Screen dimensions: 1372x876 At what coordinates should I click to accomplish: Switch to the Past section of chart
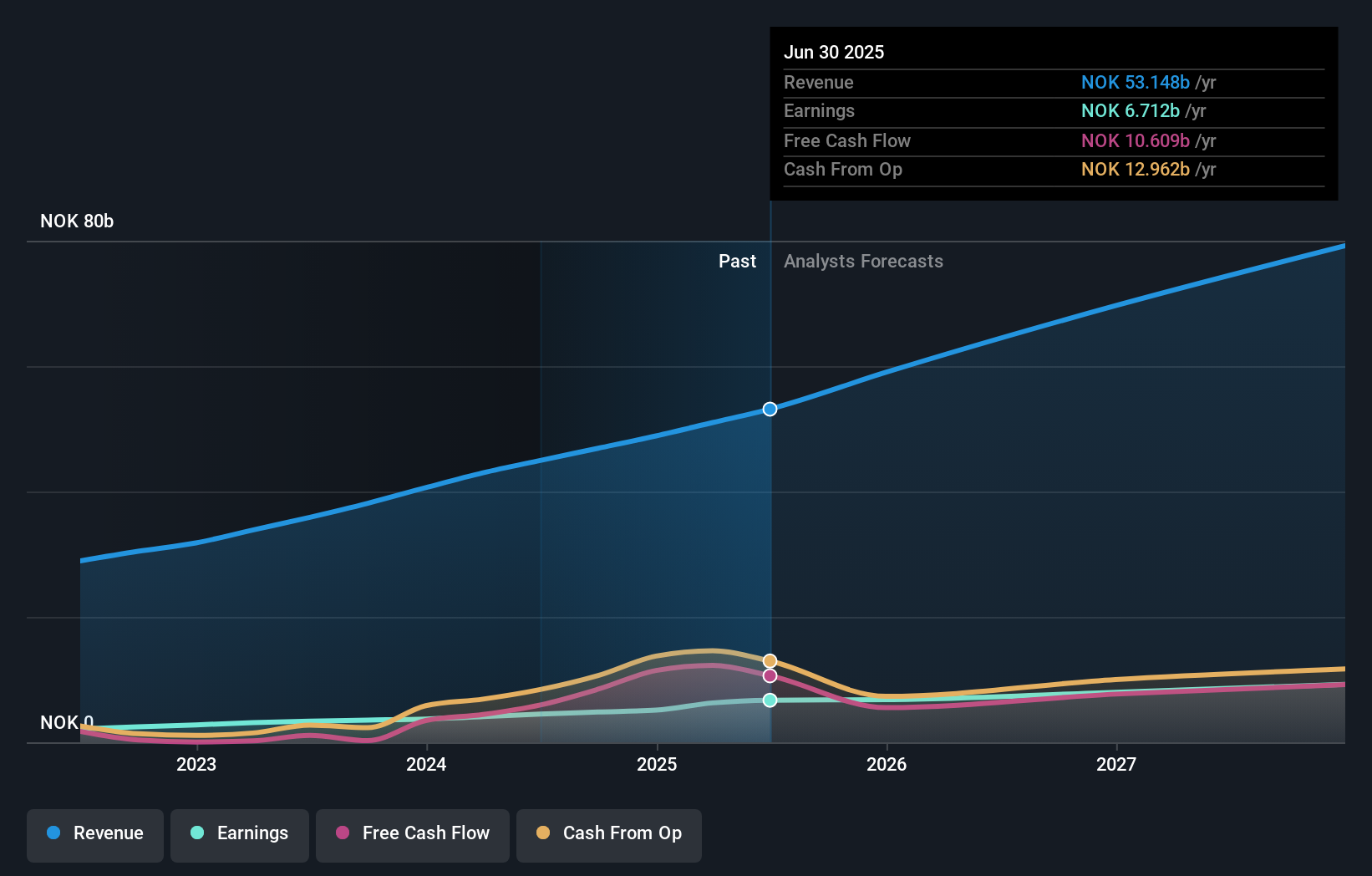(x=737, y=261)
